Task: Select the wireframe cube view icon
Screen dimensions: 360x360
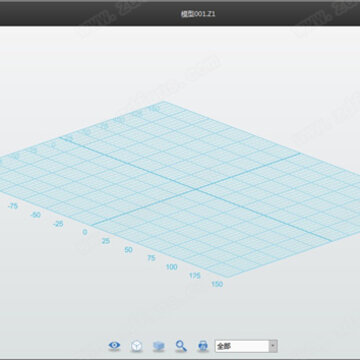Action: point(136,346)
